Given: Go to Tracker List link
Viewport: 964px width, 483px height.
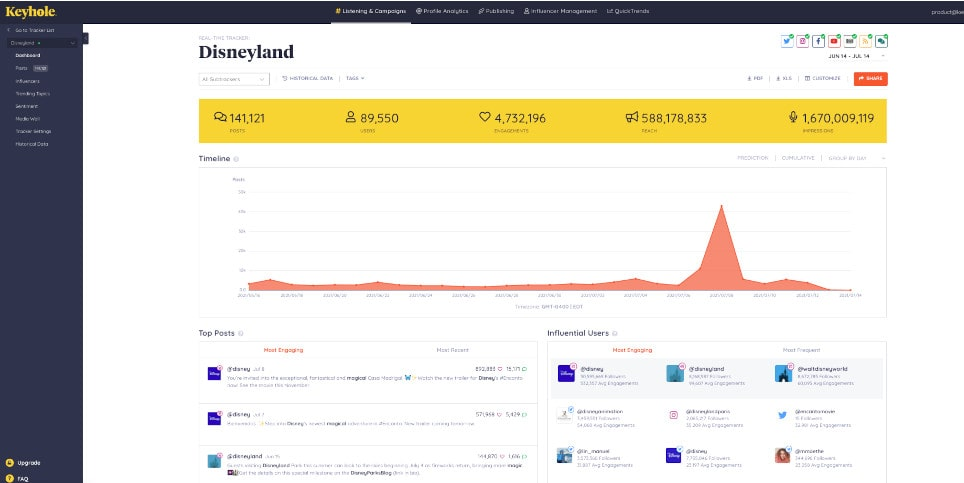Looking at the screenshot, I should (x=31, y=30).
